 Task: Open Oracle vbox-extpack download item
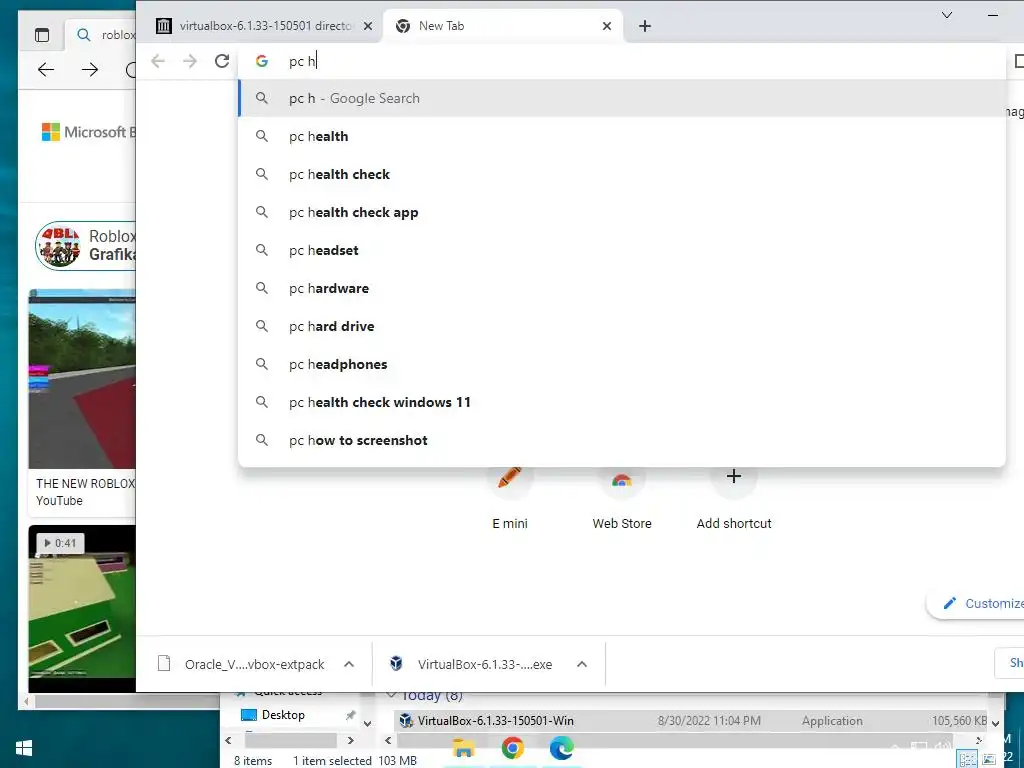click(242, 664)
